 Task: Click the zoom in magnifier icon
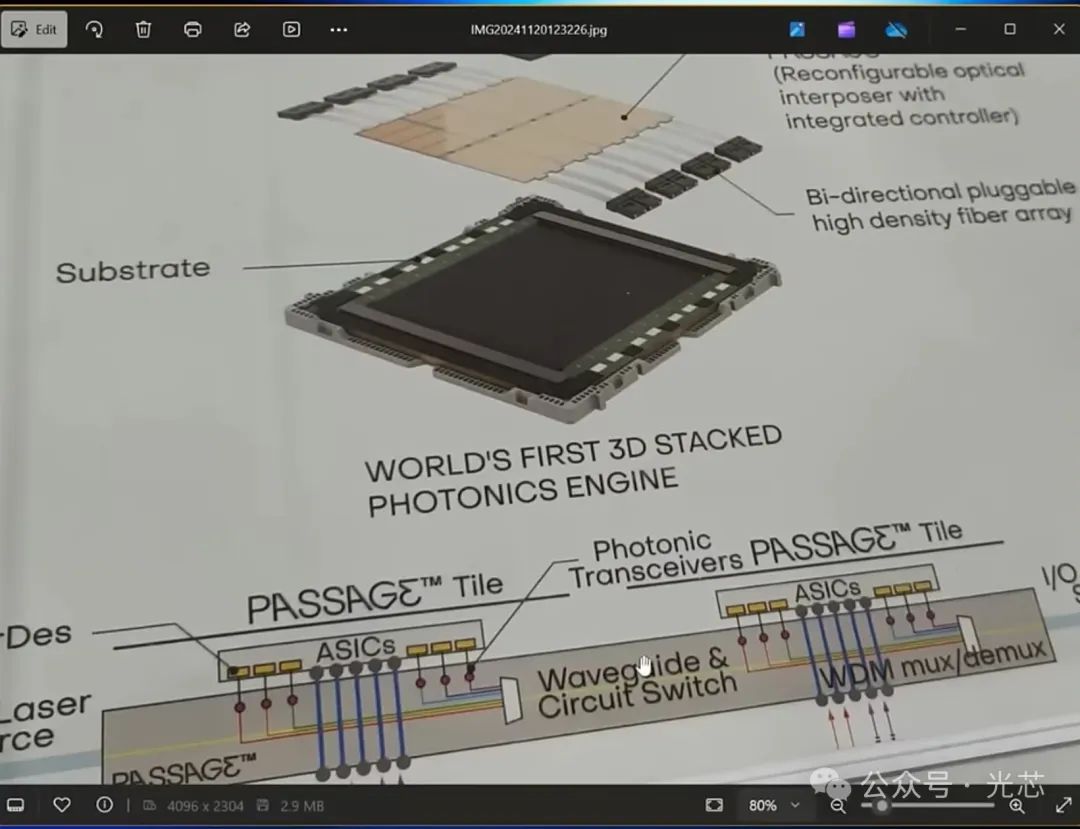click(1017, 806)
